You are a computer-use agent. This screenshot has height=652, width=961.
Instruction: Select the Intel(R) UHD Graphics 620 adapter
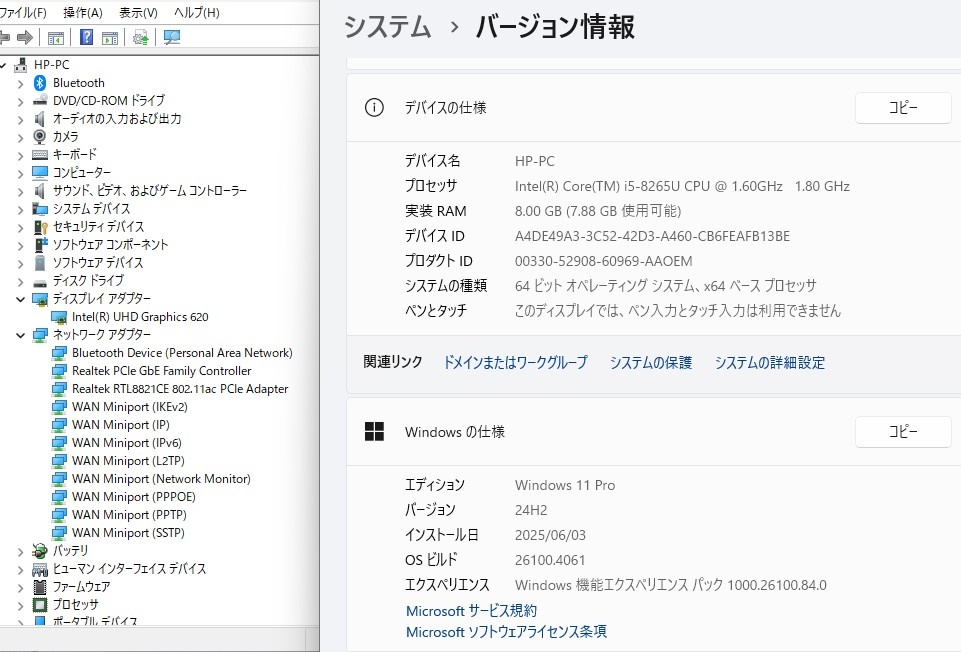(x=140, y=317)
